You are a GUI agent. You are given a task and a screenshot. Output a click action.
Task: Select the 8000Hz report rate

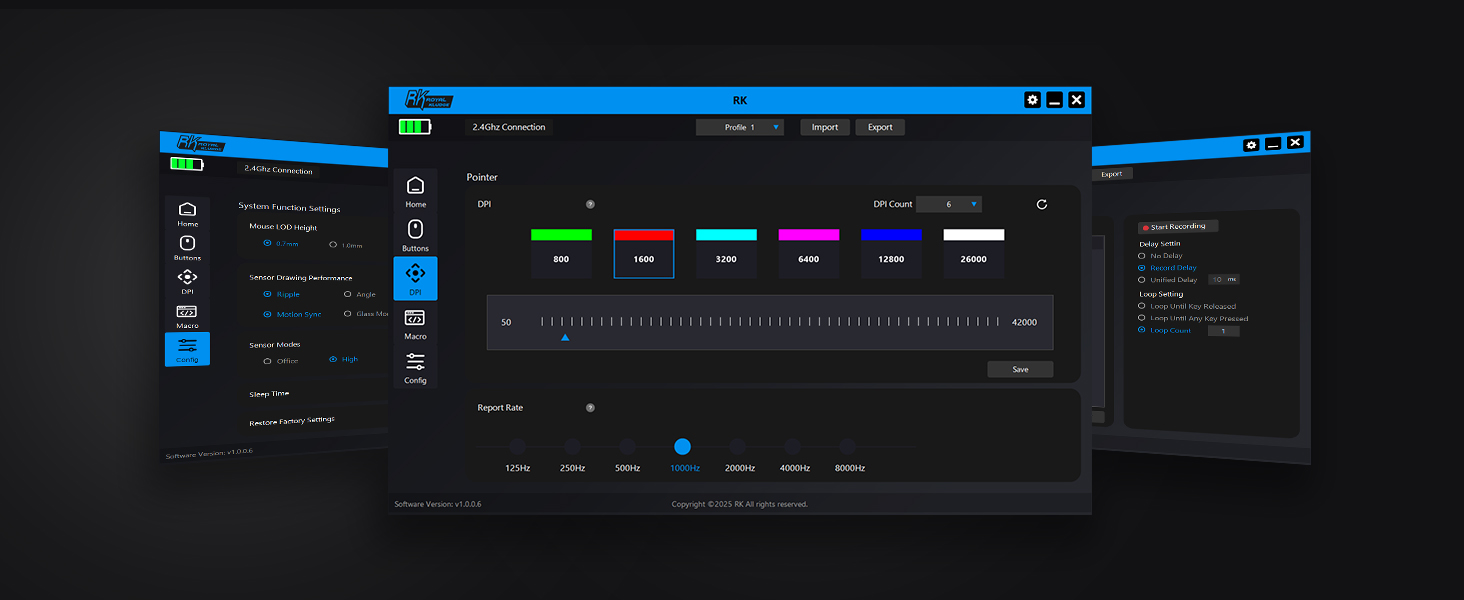click(x=847, y=447)
